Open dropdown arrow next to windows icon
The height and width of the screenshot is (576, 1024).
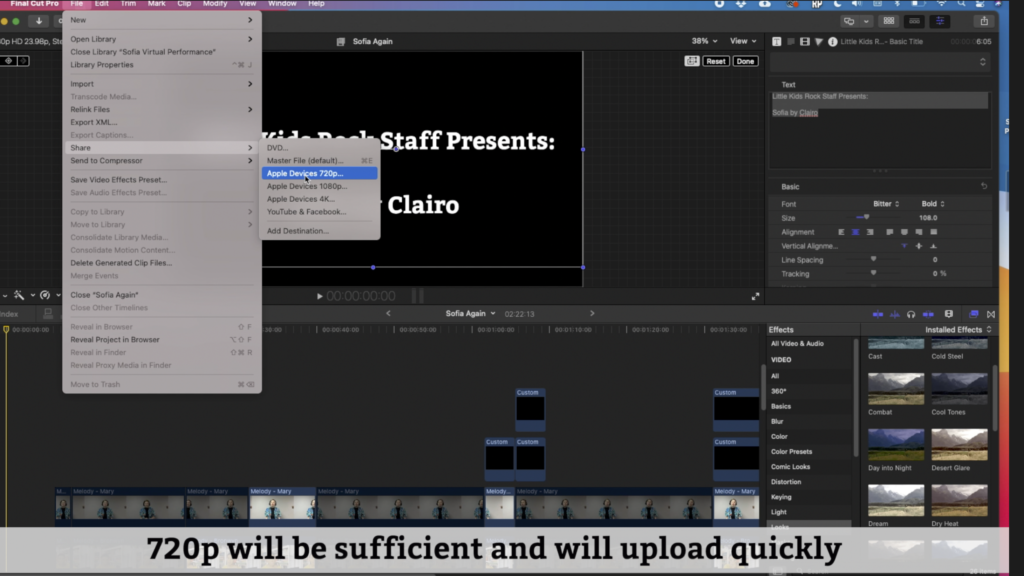[866, 22]
